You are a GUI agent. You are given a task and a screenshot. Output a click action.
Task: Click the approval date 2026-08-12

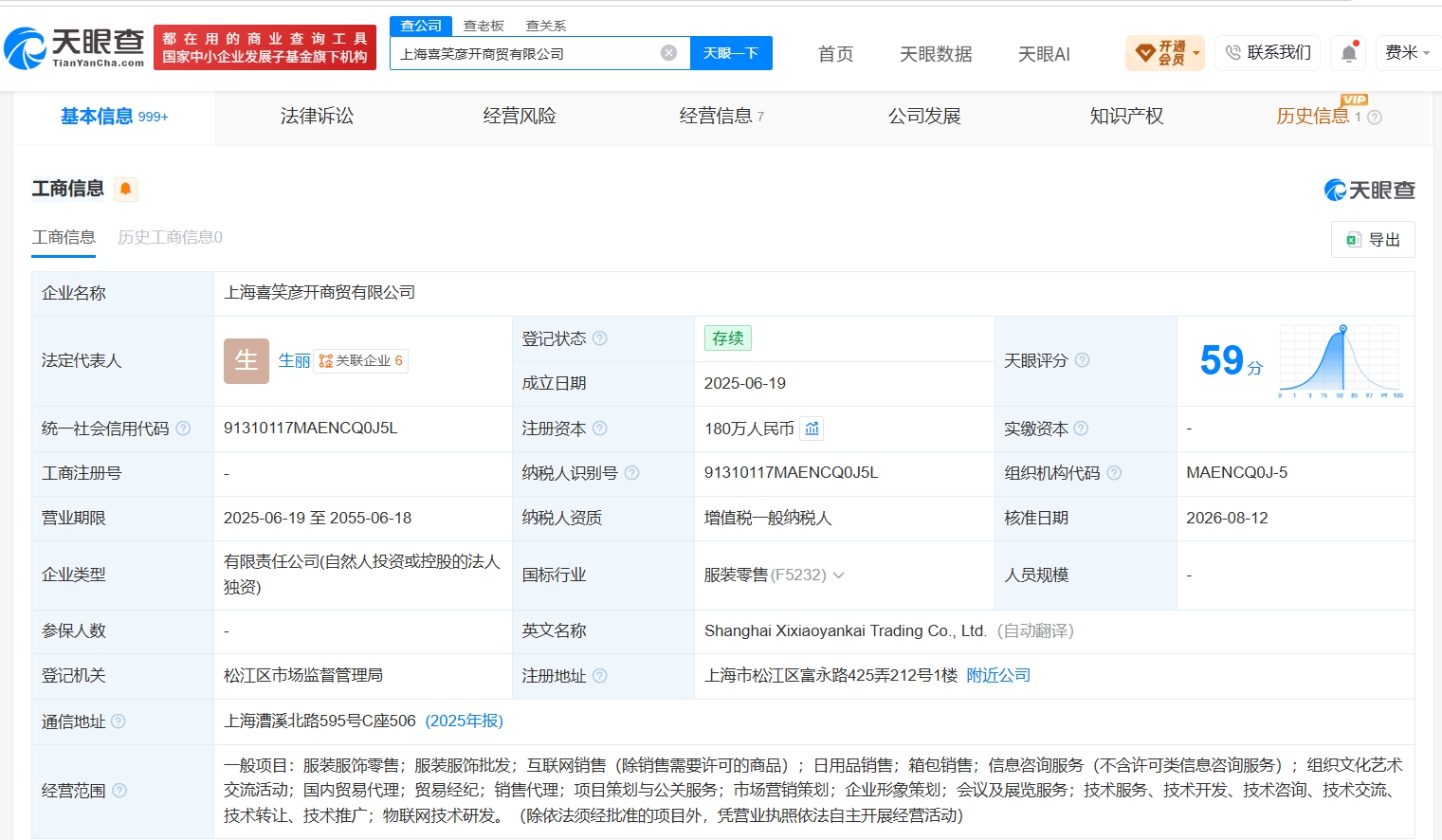tap(1227, 518)
